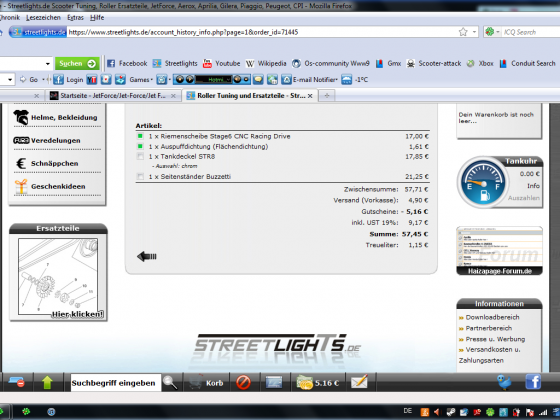Click the magnifier search icon in the bottom bar
560x420 pixels.
[x=170, y=382]
